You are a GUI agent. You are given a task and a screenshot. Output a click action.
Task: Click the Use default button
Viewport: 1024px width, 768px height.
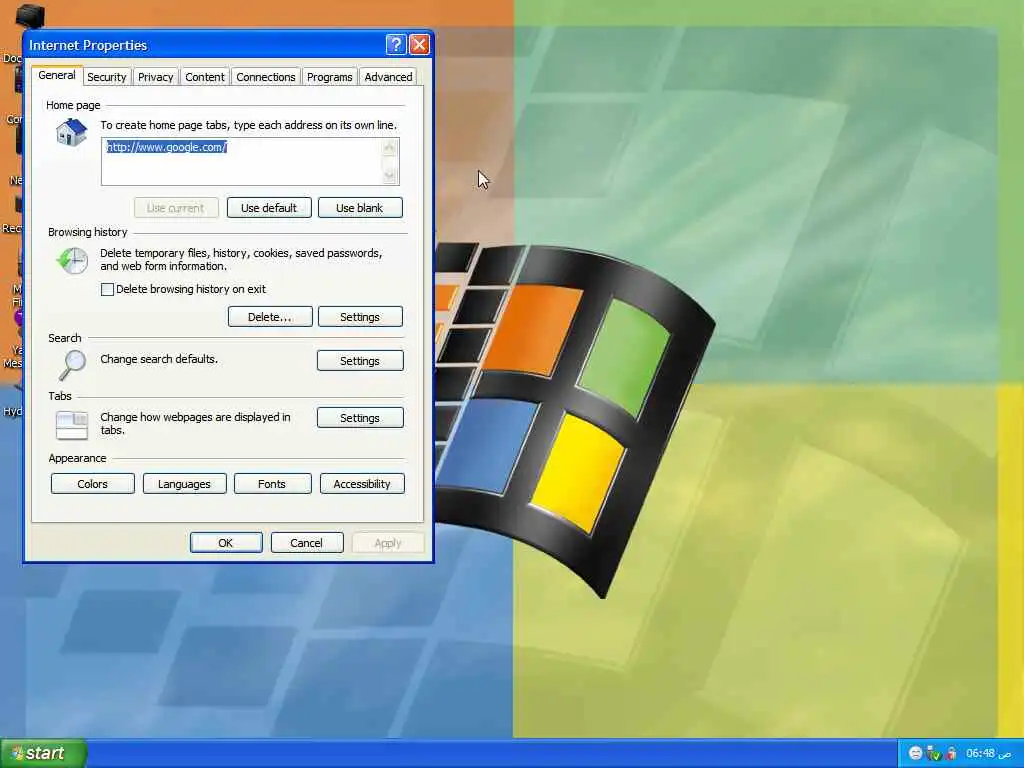[x=269, y=208]
